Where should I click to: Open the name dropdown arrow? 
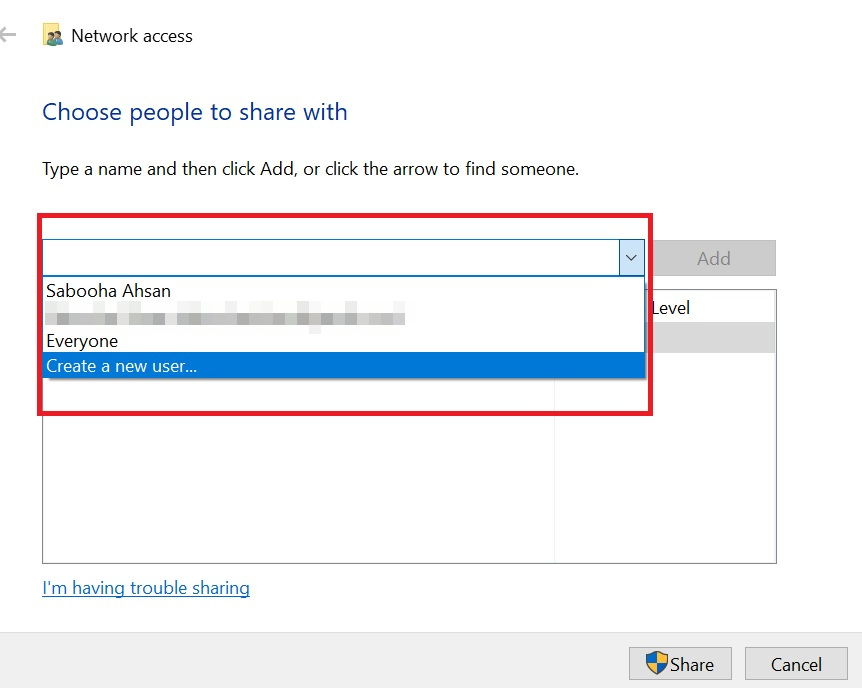[x=631, y=257]
